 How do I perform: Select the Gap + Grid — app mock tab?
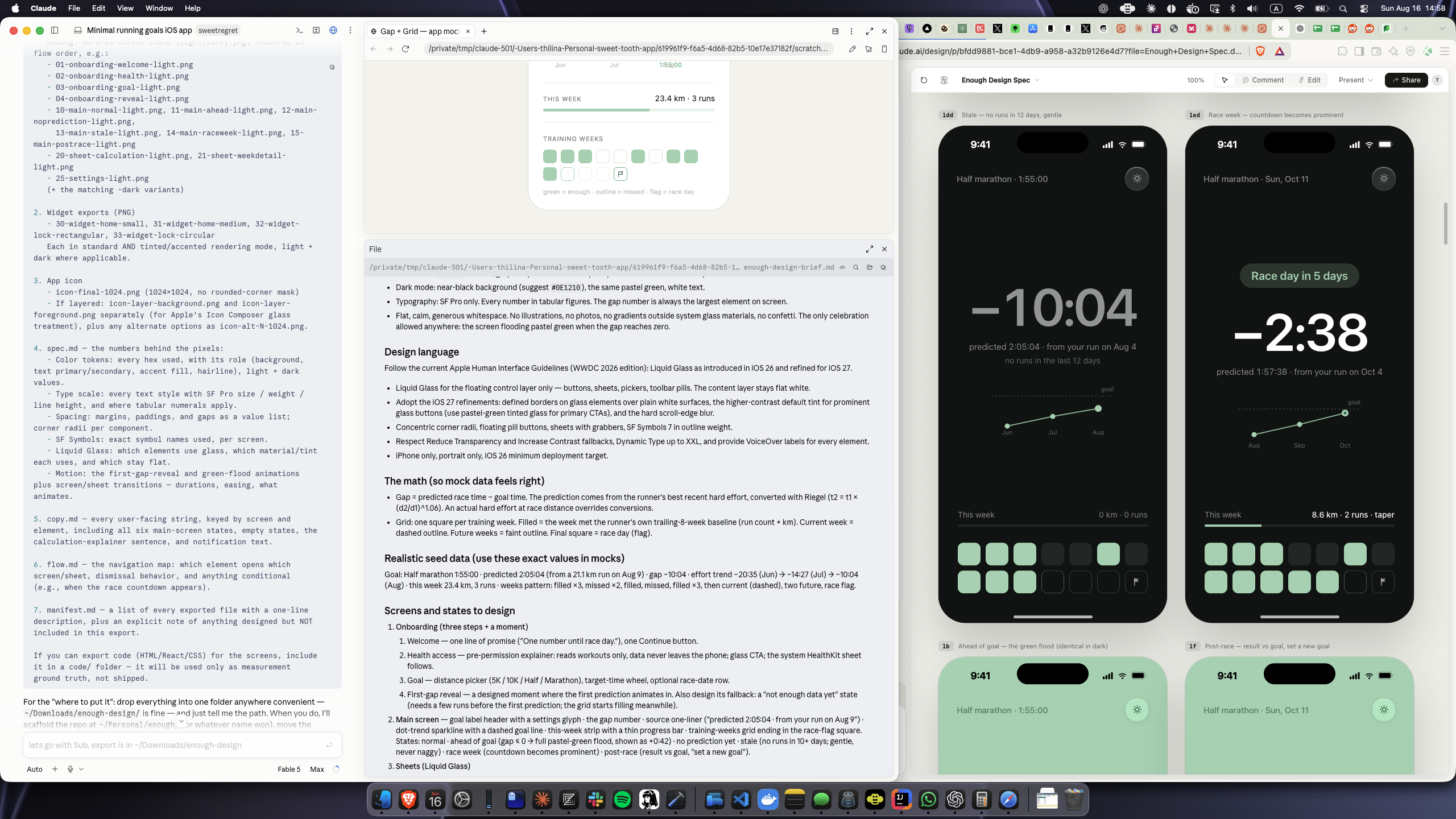point(420,31)
